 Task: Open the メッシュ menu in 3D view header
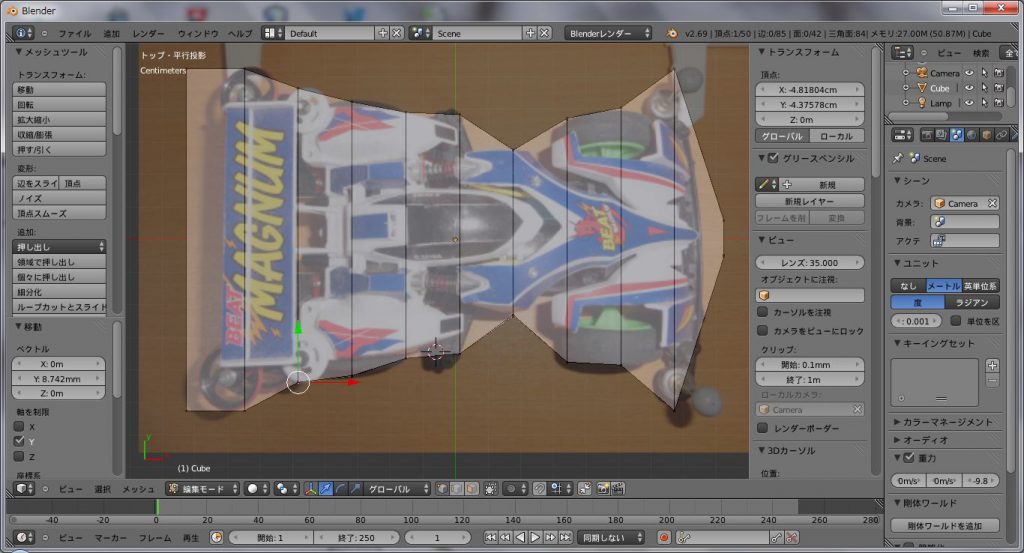[x=138, y=489]
